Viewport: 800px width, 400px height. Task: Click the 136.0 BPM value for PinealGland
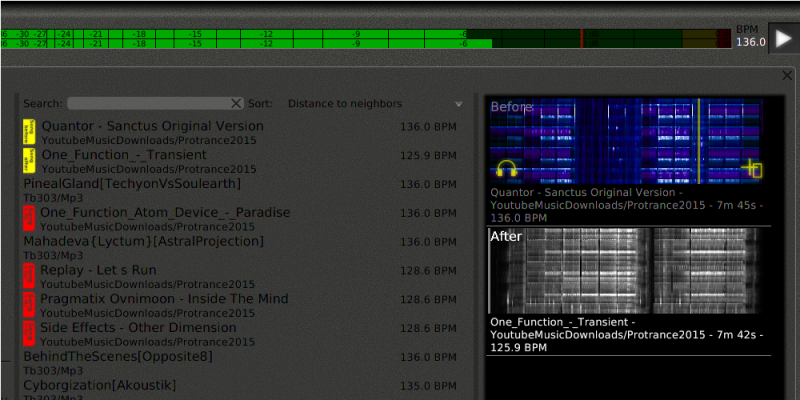tap(428, 184)
